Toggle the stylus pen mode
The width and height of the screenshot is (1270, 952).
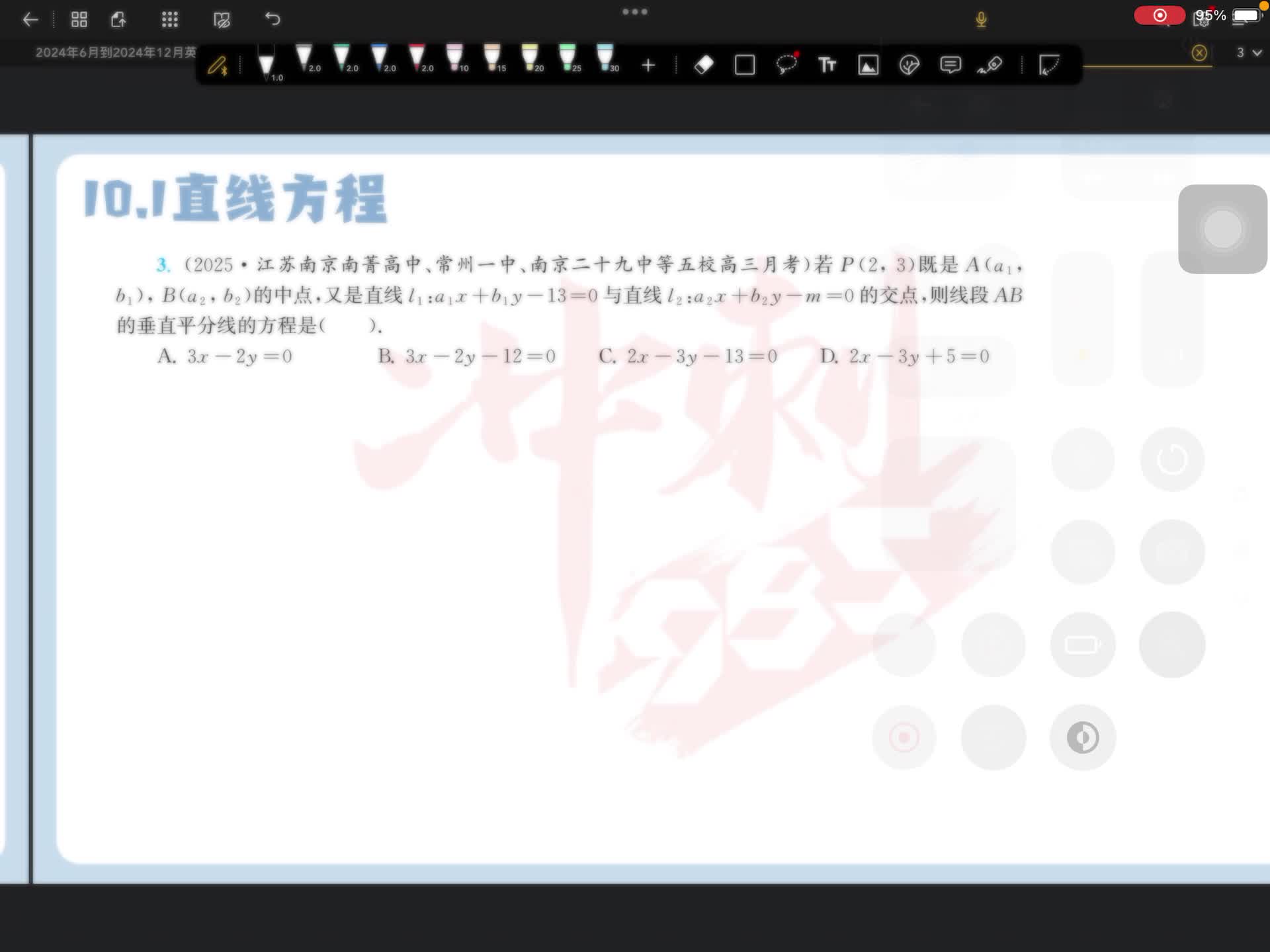pyautogui.click(x=218, y=65)
